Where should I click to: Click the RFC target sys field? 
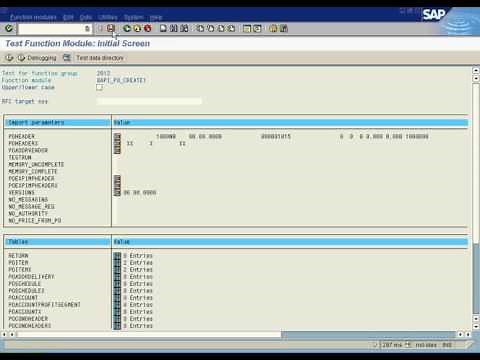point(149,101)
